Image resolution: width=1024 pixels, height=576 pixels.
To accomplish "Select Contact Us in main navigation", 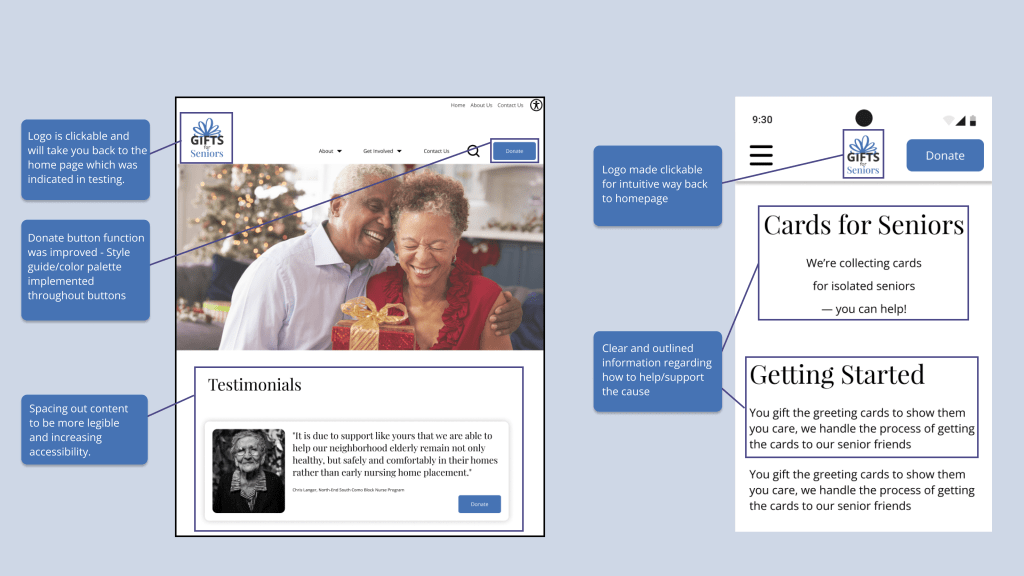I will (x=436, y=151).
